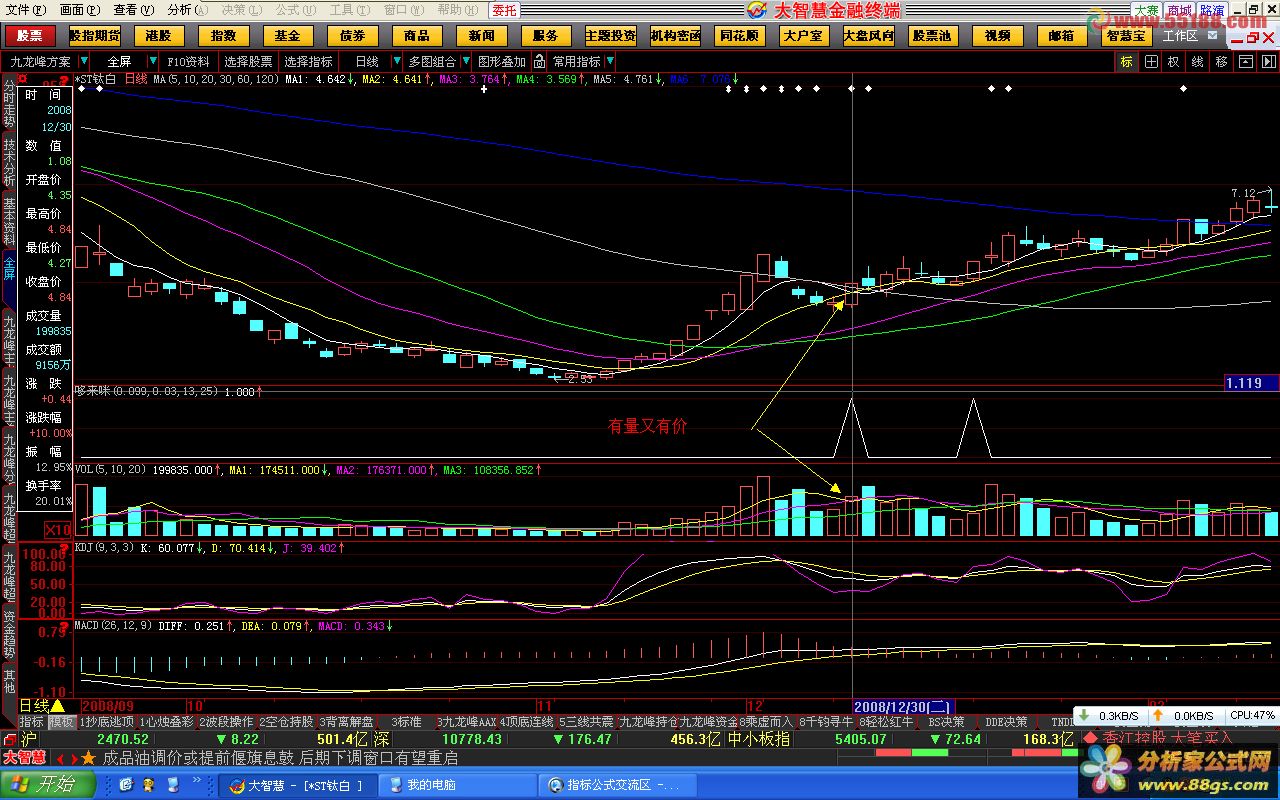Open the 同花顺 section
Viewport: 1280px width, 800px height.
739,35
